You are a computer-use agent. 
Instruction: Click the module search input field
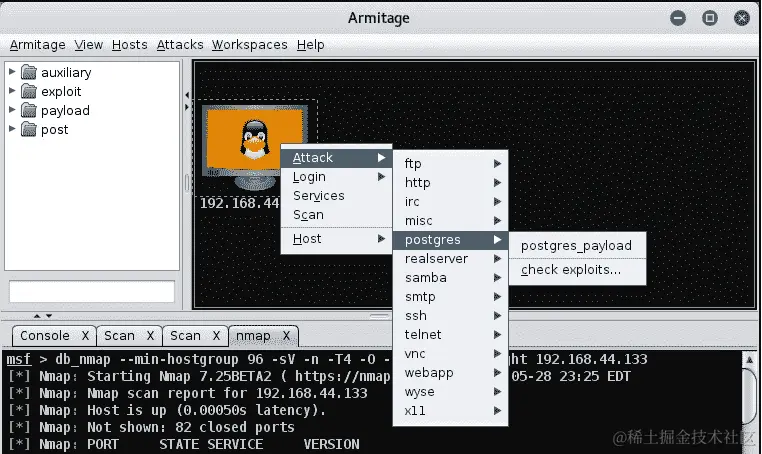point(92,292)
